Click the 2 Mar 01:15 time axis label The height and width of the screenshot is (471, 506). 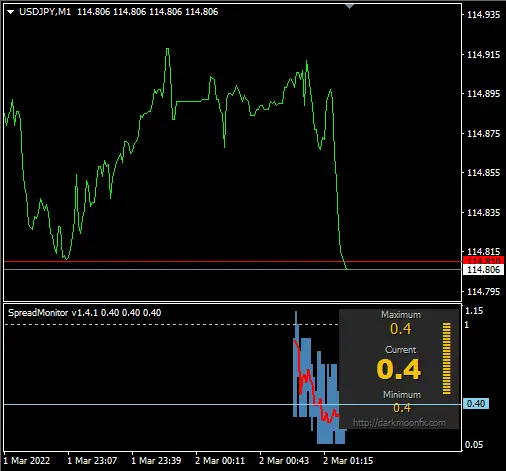pos(348,461)
